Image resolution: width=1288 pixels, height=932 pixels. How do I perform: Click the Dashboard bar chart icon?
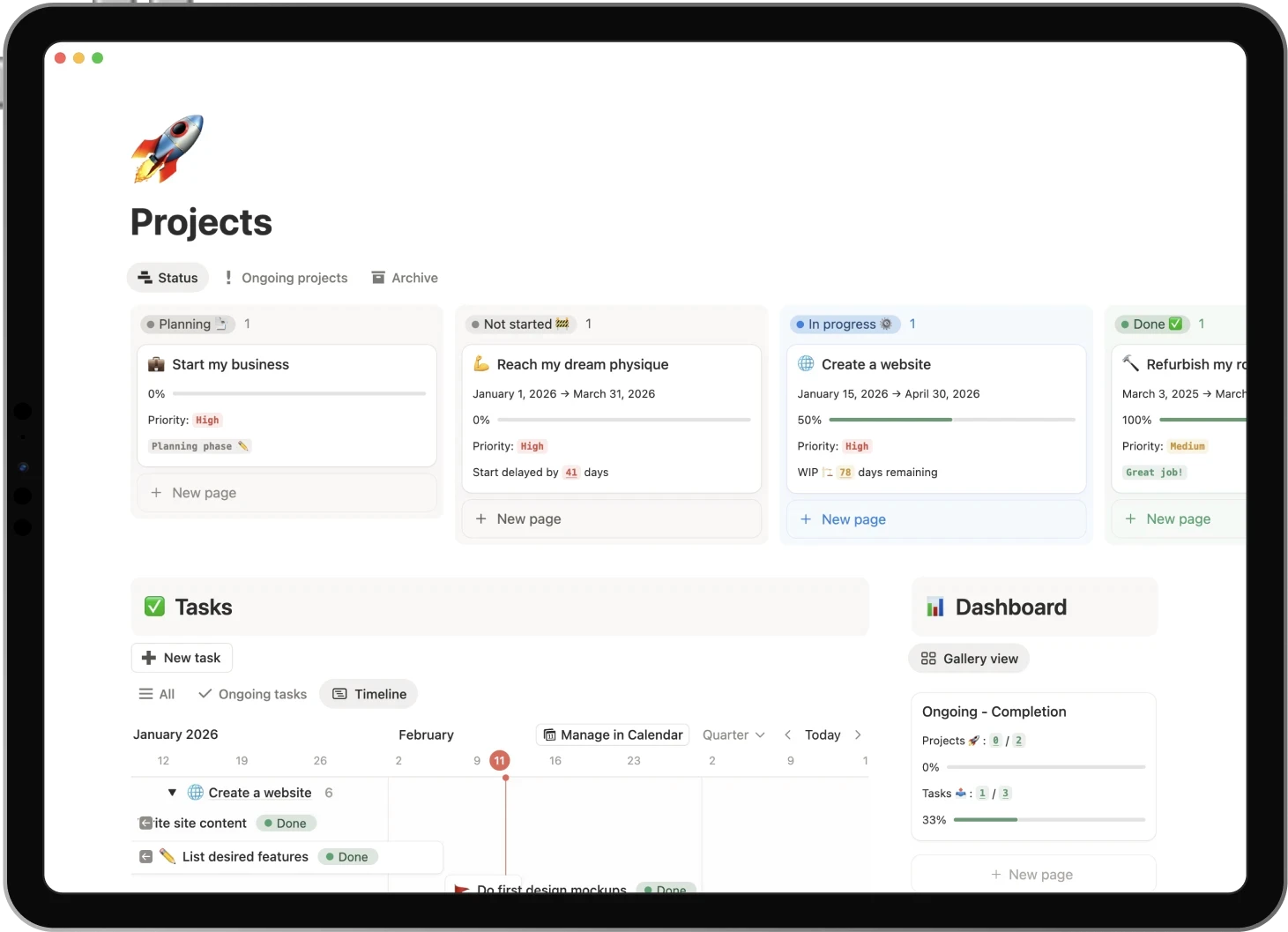click(935, 607)
